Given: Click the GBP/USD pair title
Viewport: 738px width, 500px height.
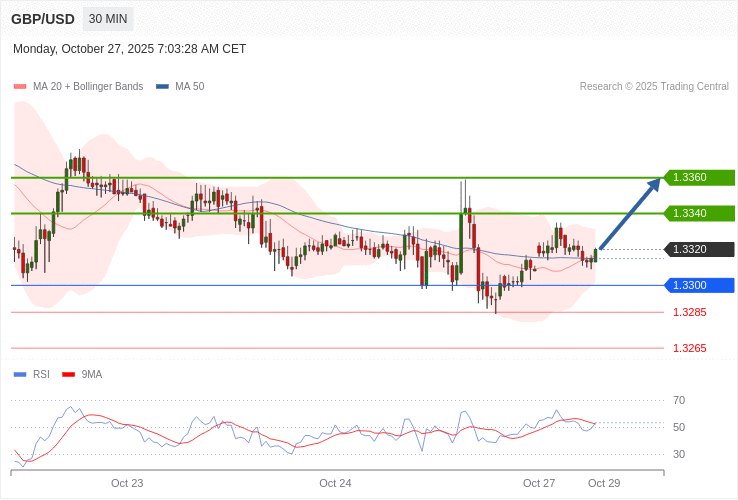Looking at the screenshot, I should pos(43,19).
